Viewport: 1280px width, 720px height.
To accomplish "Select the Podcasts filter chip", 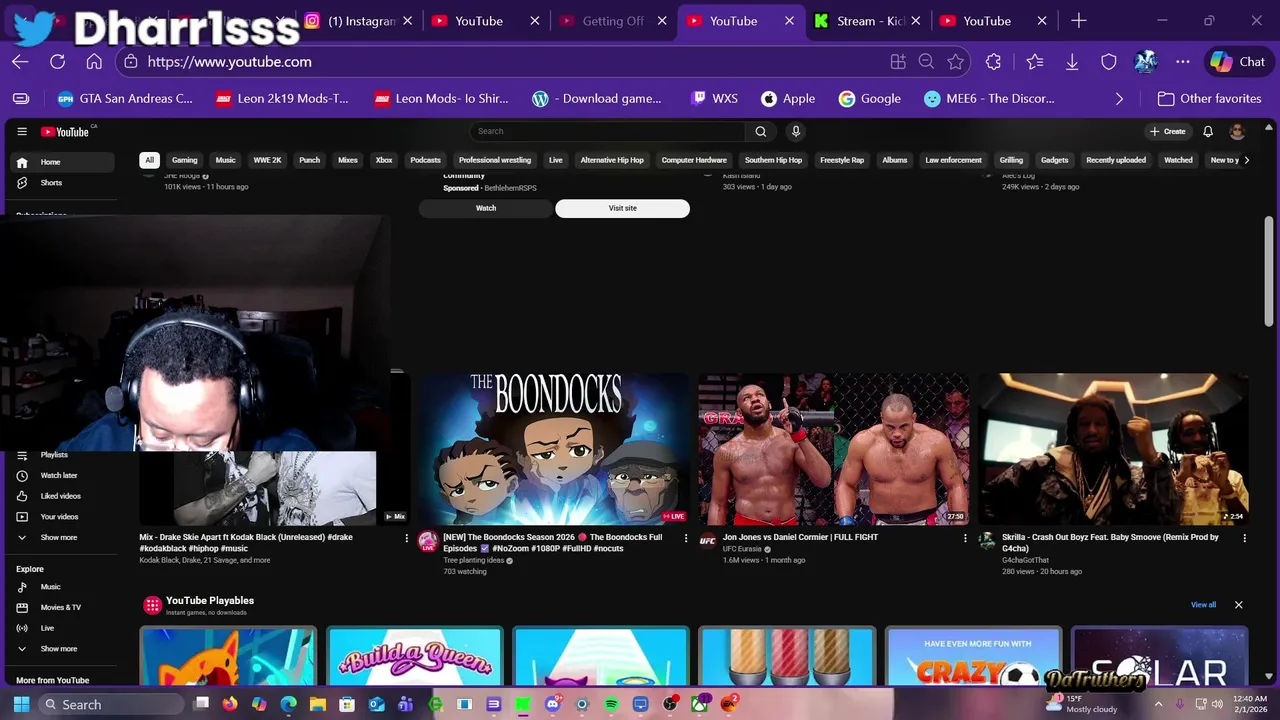I will point(425,160).
